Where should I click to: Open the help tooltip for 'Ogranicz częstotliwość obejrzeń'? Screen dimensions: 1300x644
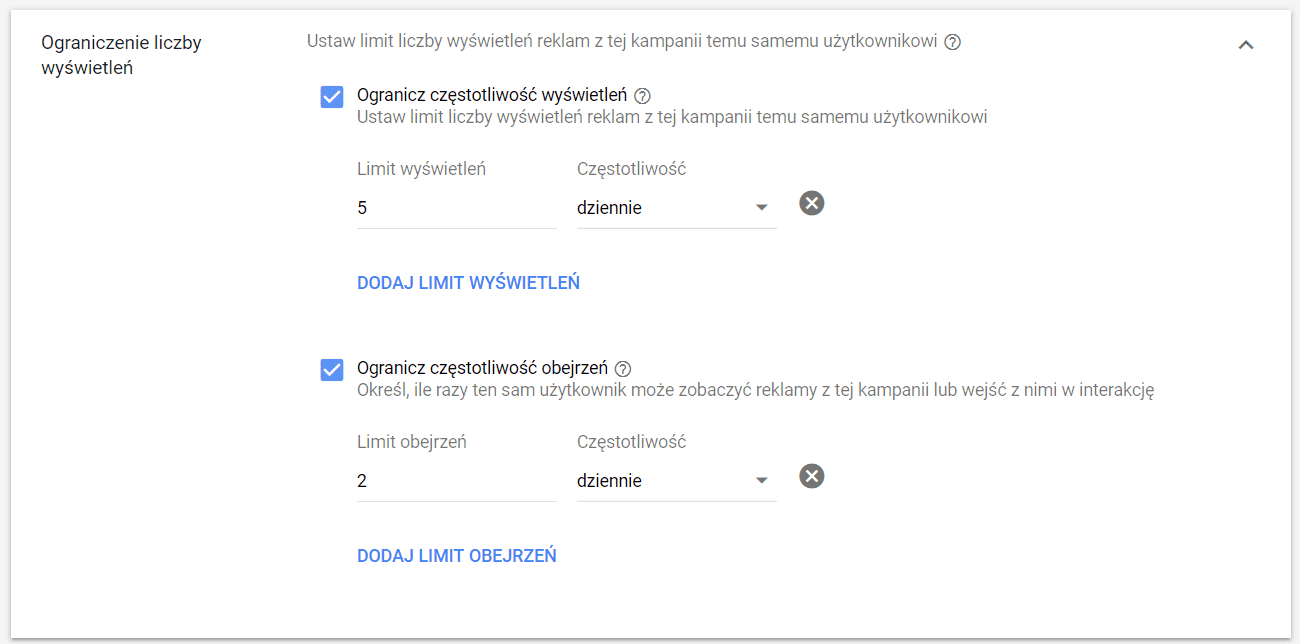click(622, 367)
